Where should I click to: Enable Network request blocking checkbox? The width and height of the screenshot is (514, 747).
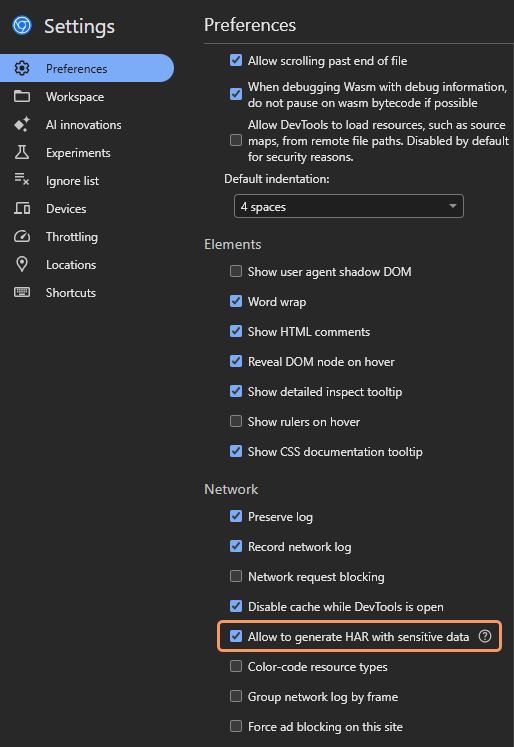pos(236,576)
